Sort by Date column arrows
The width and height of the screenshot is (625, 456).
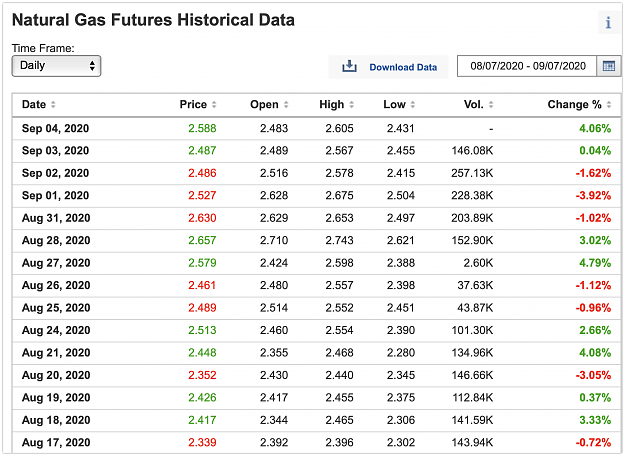[x=53, y=104]
